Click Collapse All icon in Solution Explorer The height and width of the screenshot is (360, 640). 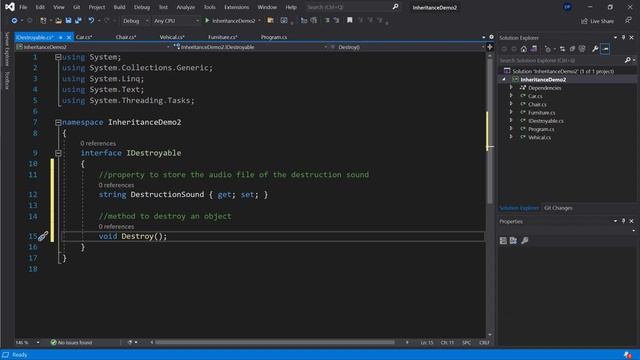(x=572, y=49)
